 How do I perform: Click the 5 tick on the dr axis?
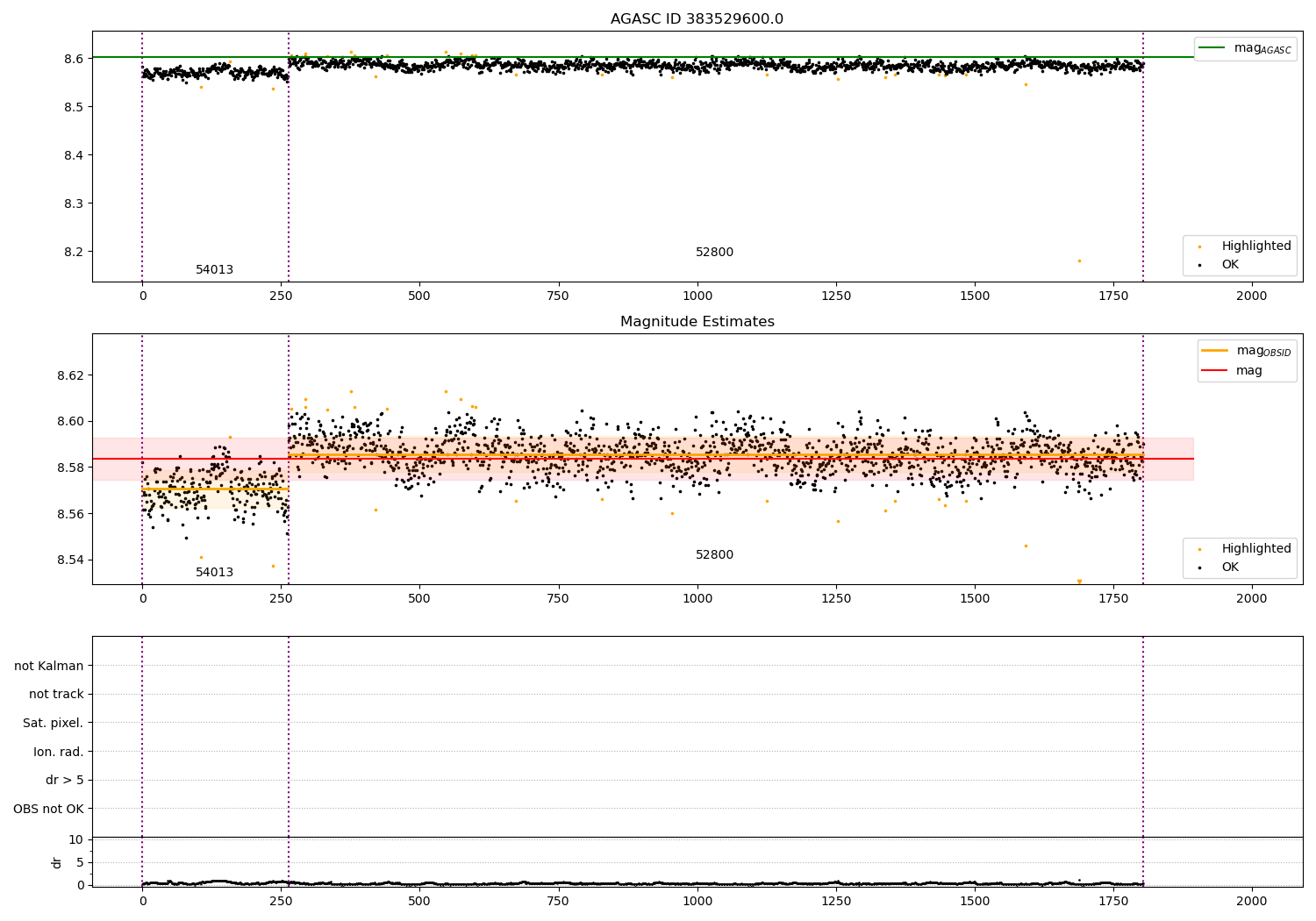click(x=80, y=862)
